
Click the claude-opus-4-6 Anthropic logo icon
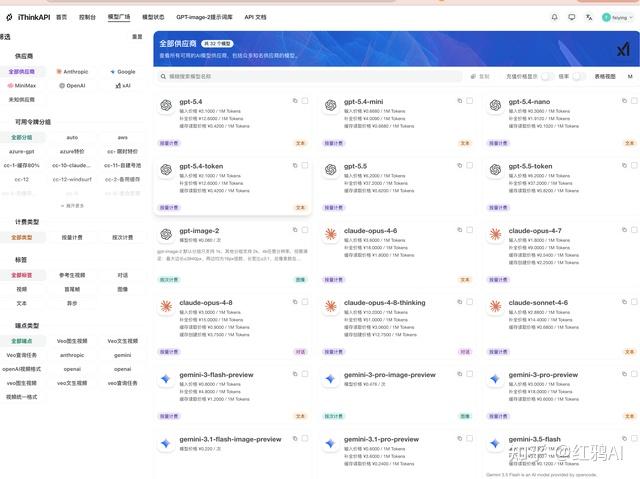click(x=331, y=234)
